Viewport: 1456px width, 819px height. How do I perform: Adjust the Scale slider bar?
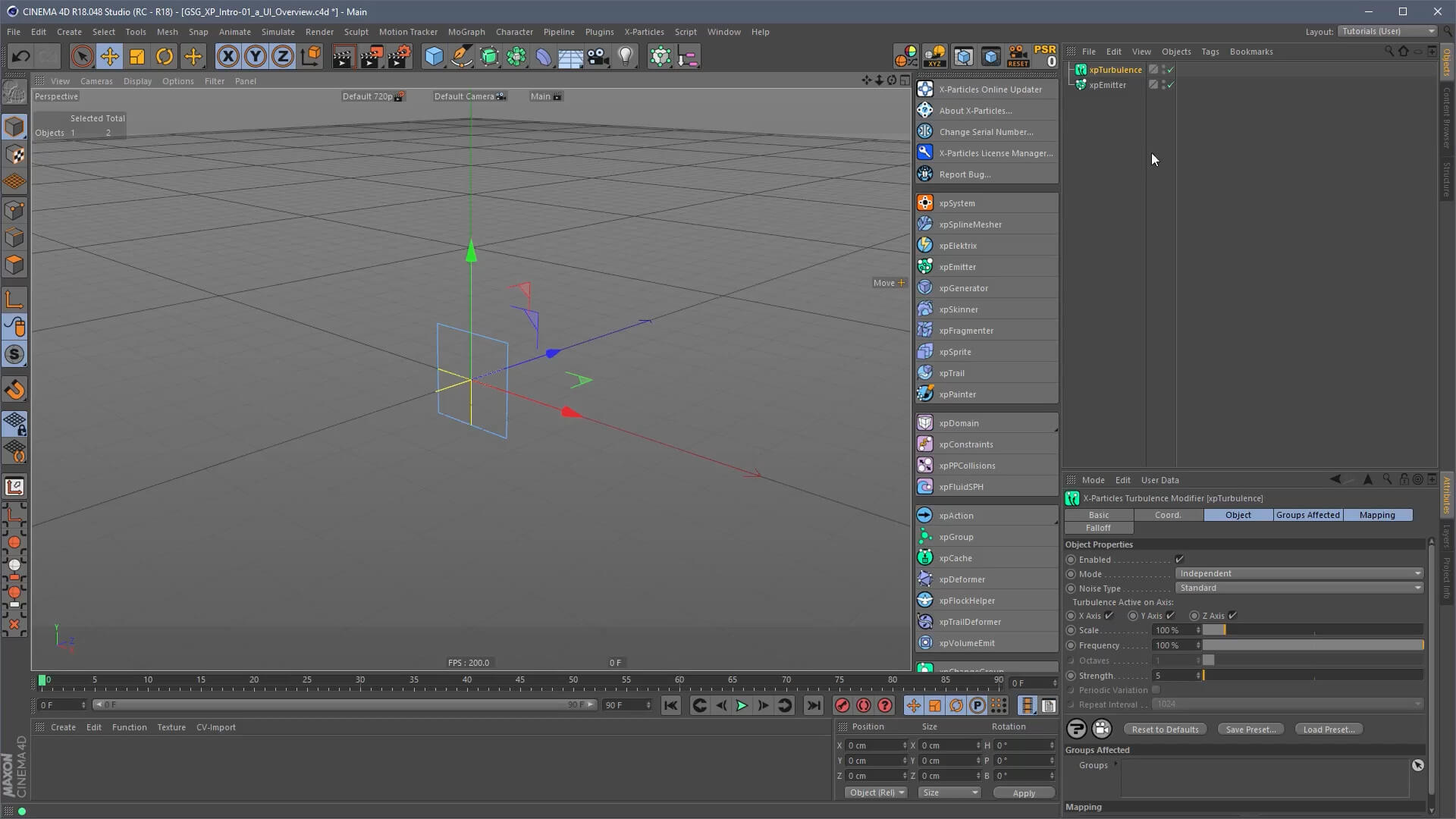1312,631
